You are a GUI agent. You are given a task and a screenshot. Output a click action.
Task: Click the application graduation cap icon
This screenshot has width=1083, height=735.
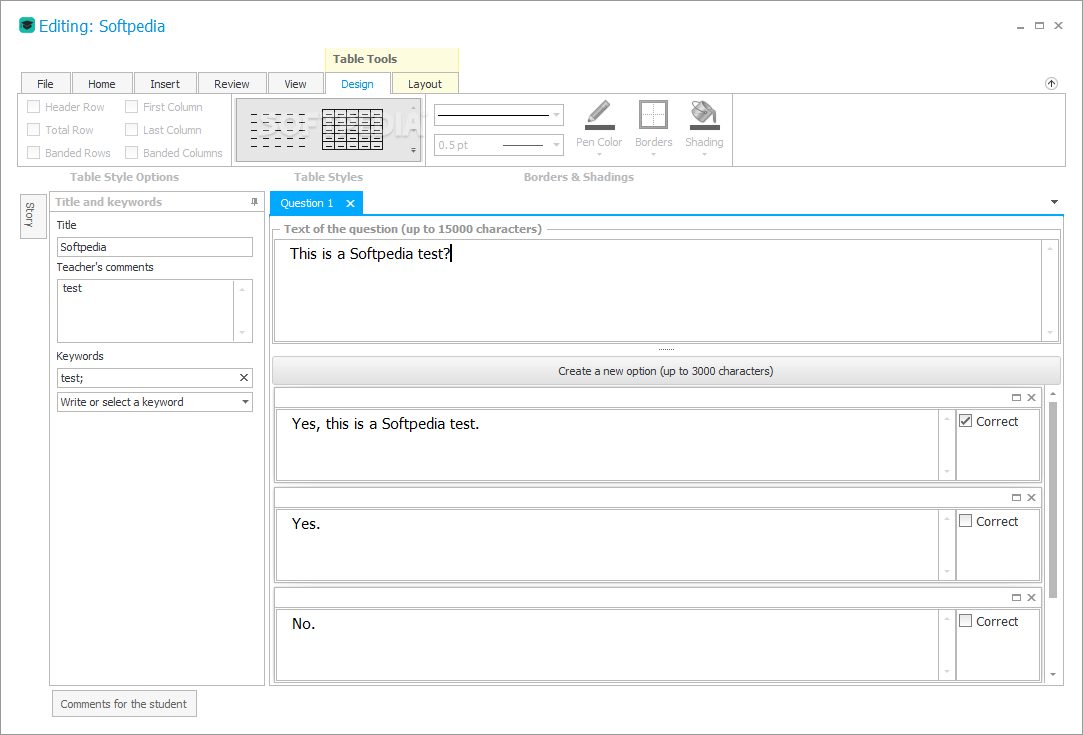(26, 26)
